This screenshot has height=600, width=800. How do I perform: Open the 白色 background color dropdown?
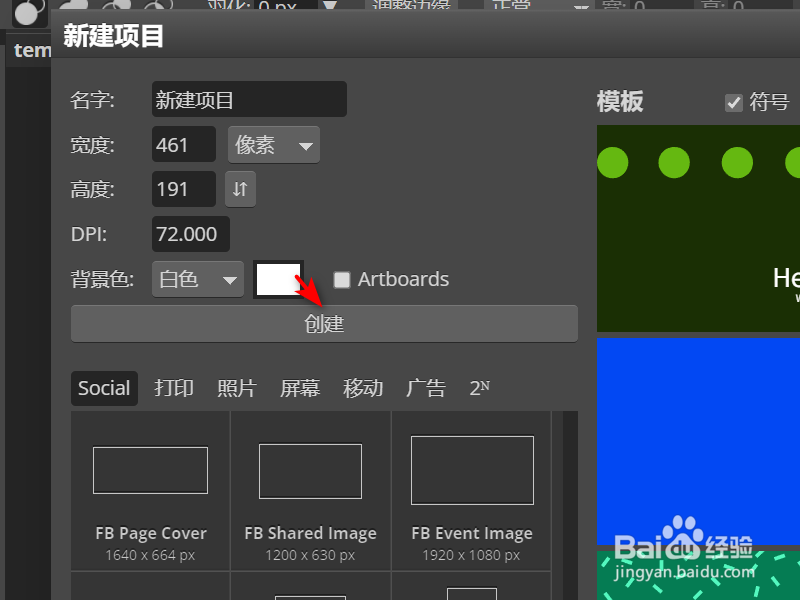click(x=197, y=279)
